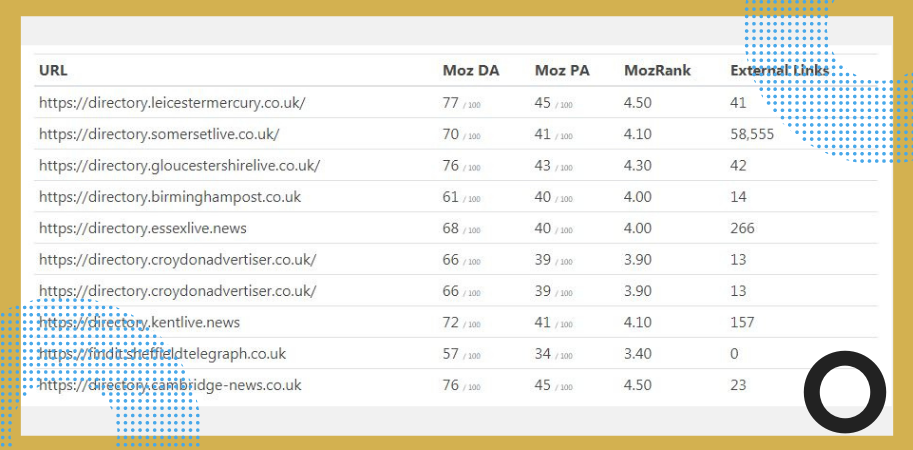
Task: Open the directory.kentlive.news URL
Action: coord(139,323)
